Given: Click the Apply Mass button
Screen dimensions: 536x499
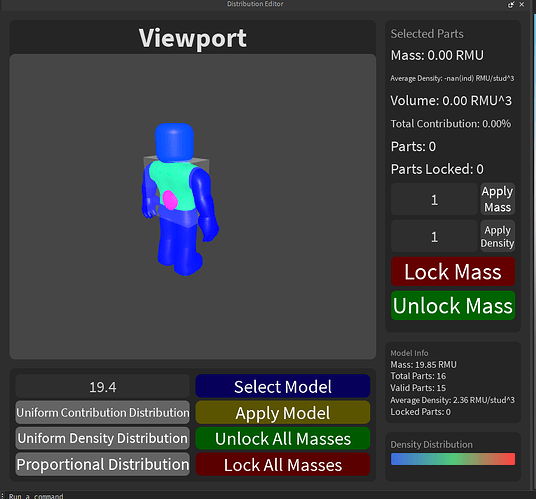Looking at the screenshot, I should (497, 199).
